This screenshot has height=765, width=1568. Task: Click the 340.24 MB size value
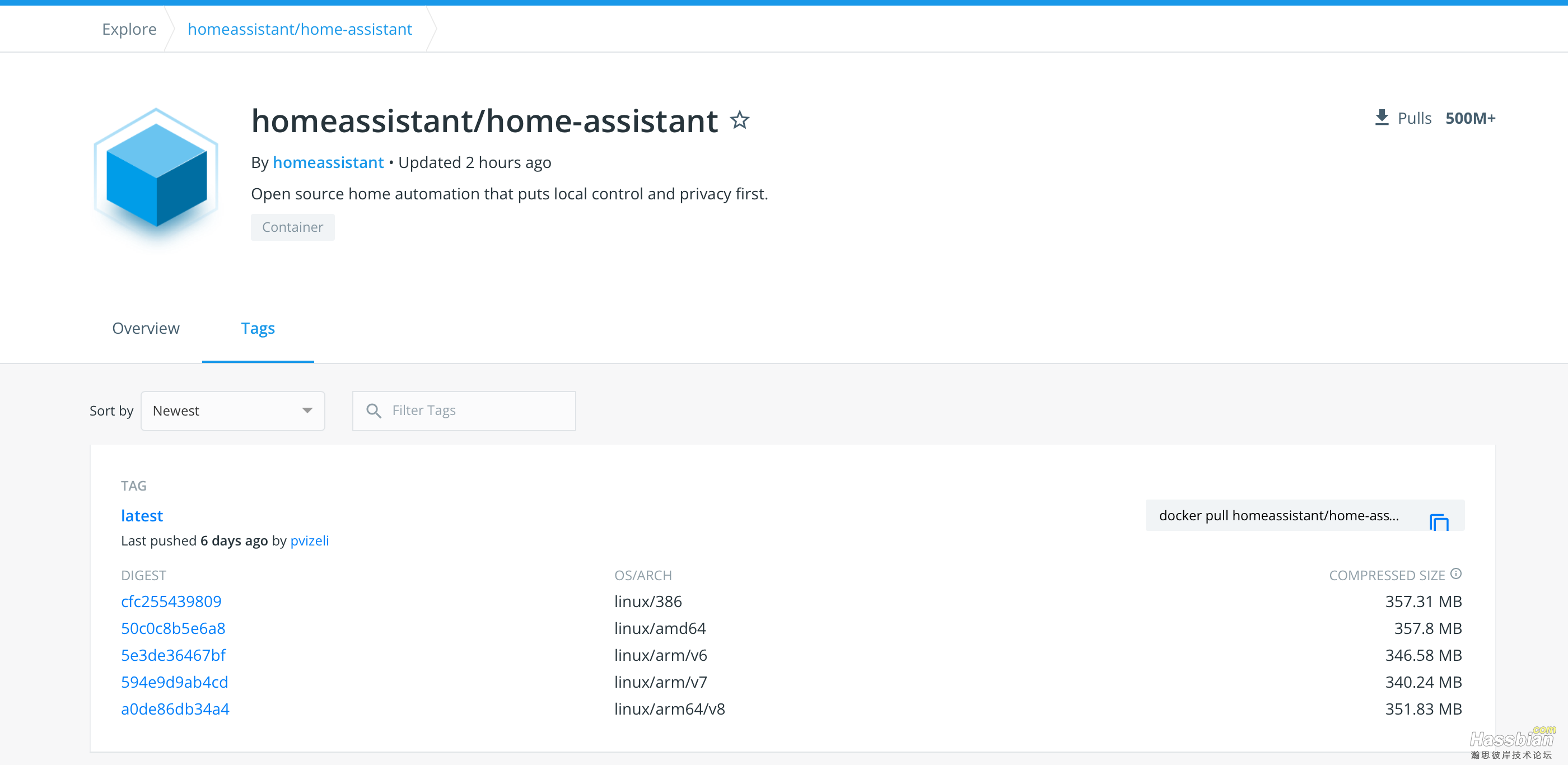(1423, 682)
